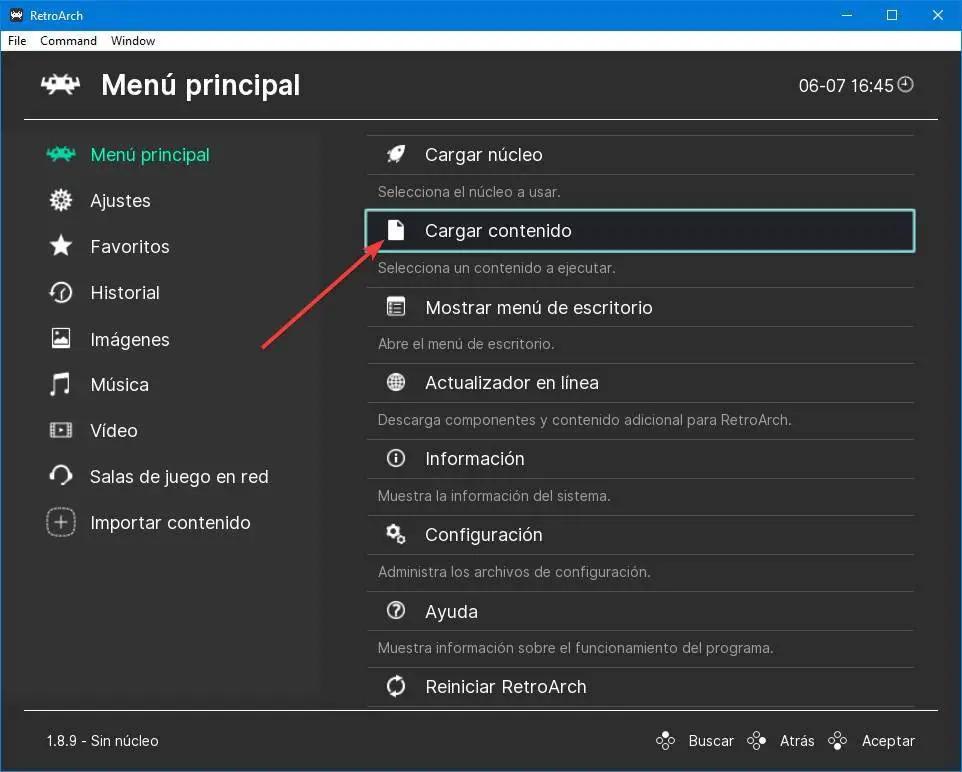The image size is (962, 772).
Task: Minimize the RetroArch window
Action: tap(847, 15)
